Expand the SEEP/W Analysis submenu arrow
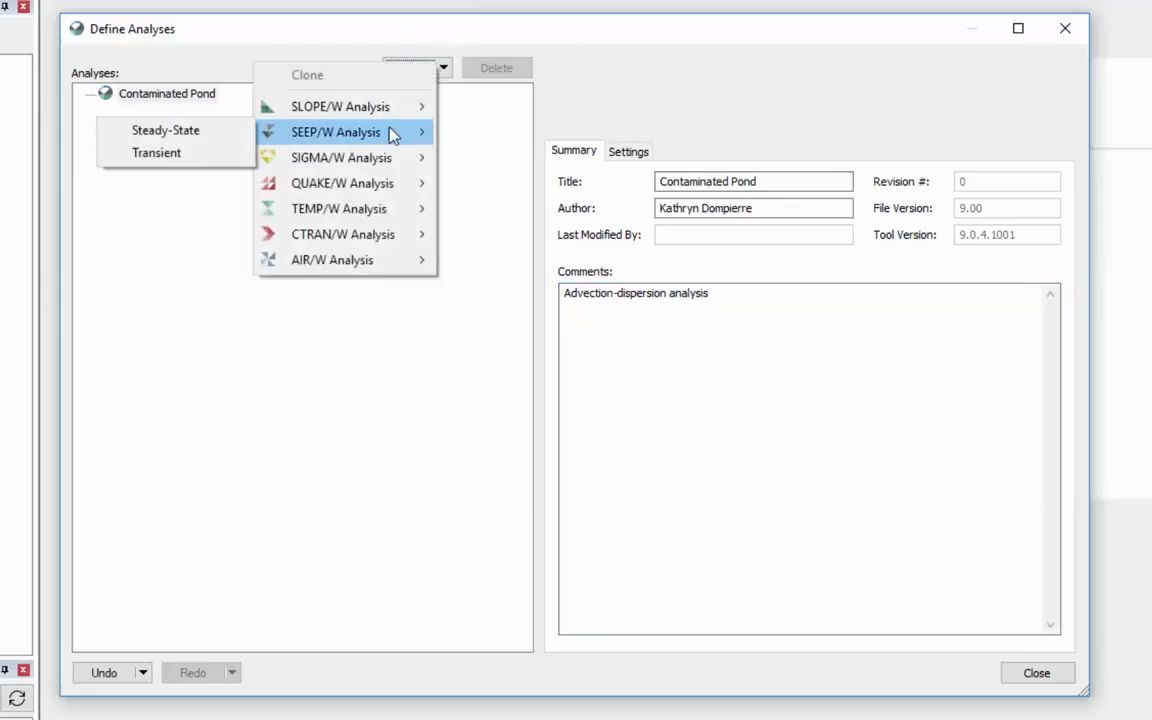This screenshot has height=720, width=1152. tap(421, 131)
